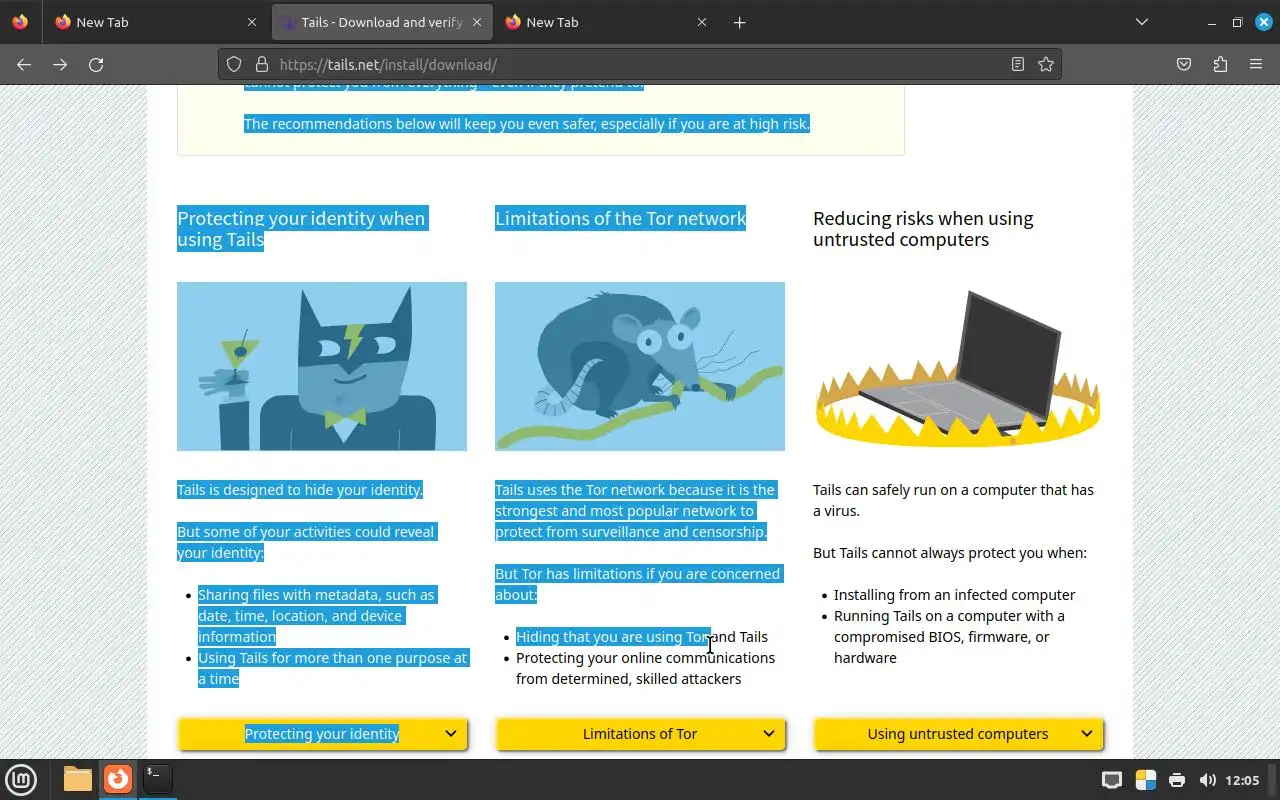Viewport: 1280px width, 800px height.
Task: Show site padlock security information
Action: (x=262, y=64)
